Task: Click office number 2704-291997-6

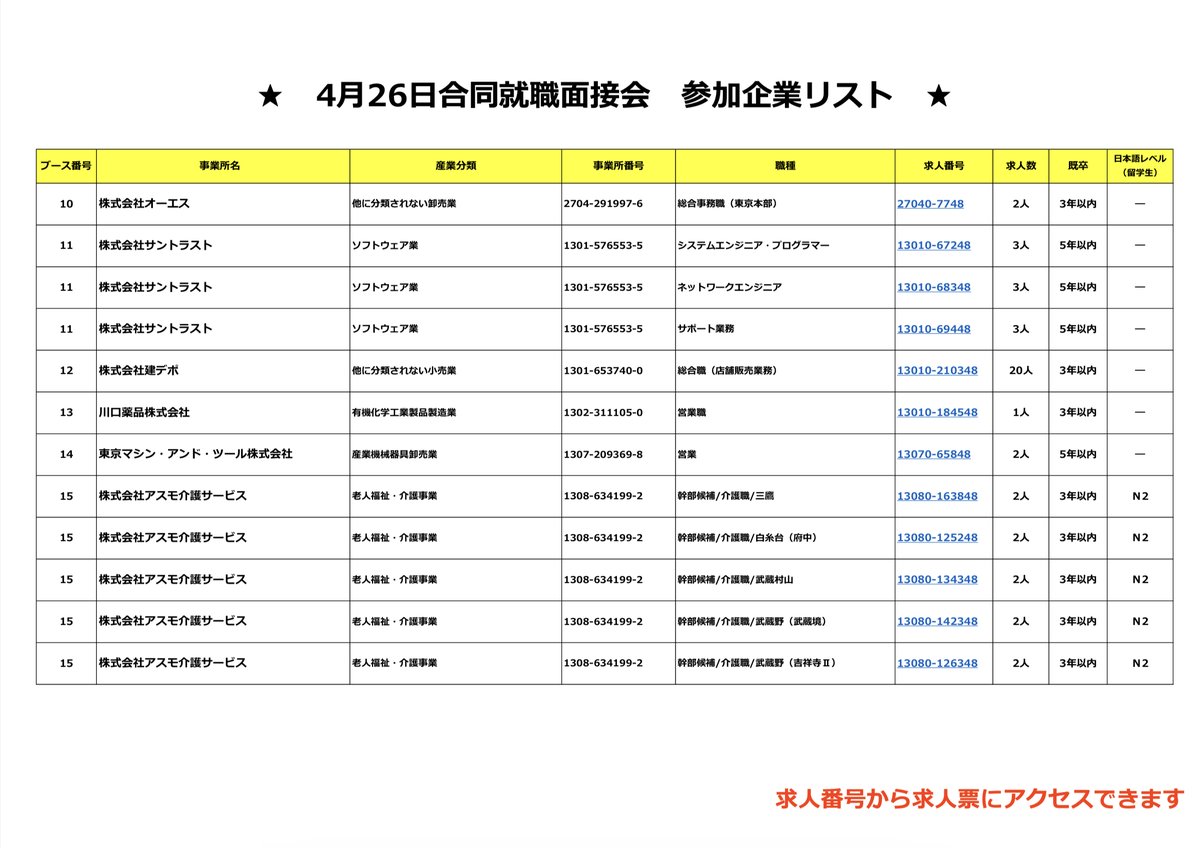Action: (x=603, y=204)
